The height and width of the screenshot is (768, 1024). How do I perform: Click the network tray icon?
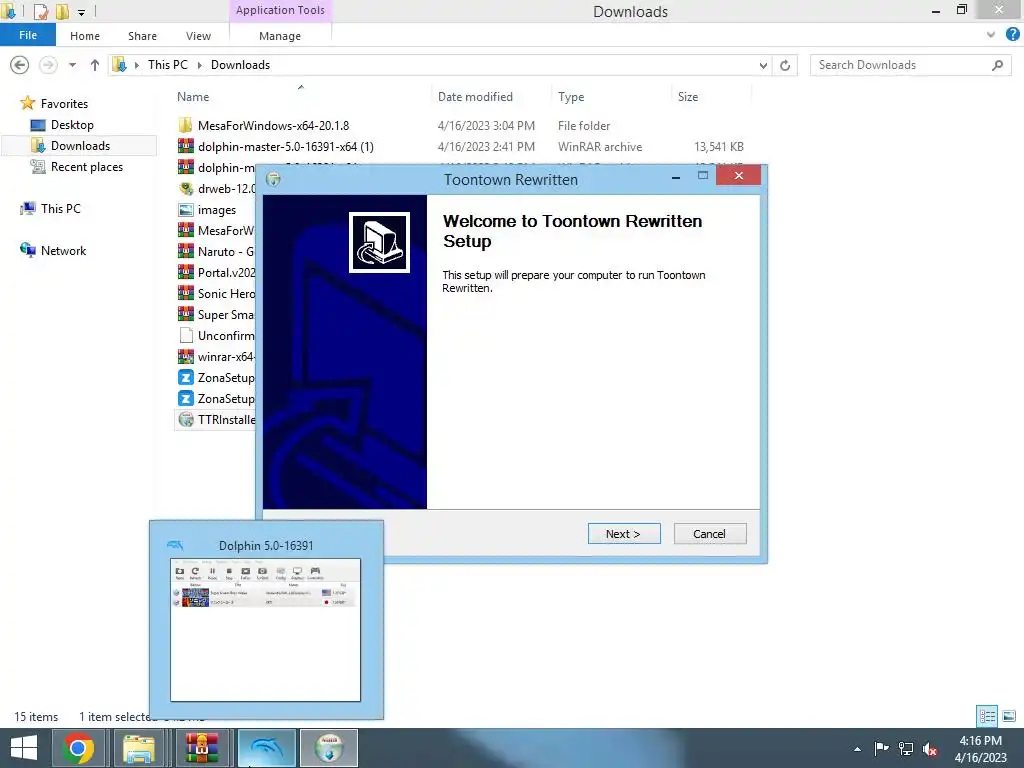click(906, 748)
